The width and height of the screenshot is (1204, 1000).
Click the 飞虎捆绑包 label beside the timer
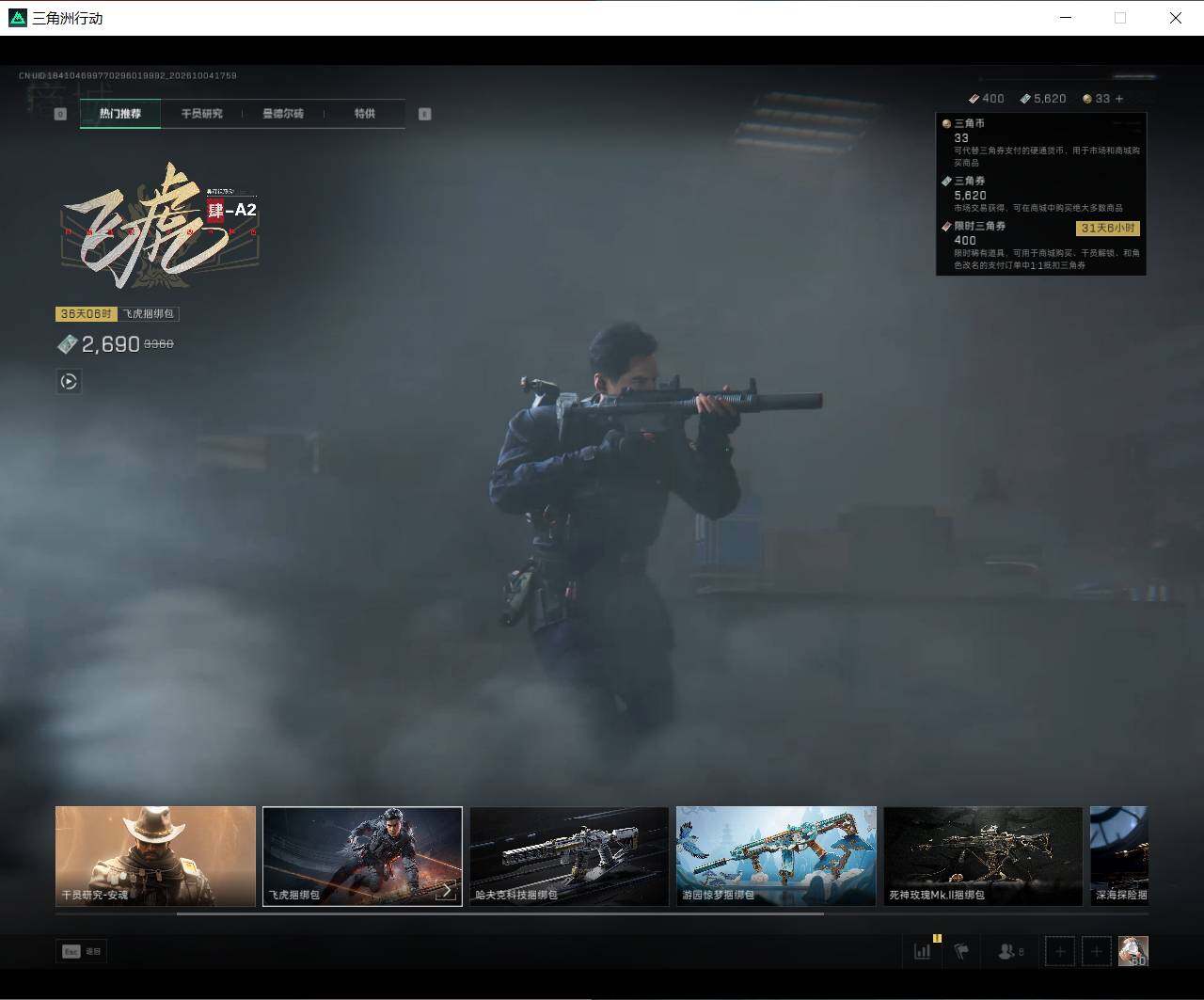pyautogui.click(x=148, y=313)
